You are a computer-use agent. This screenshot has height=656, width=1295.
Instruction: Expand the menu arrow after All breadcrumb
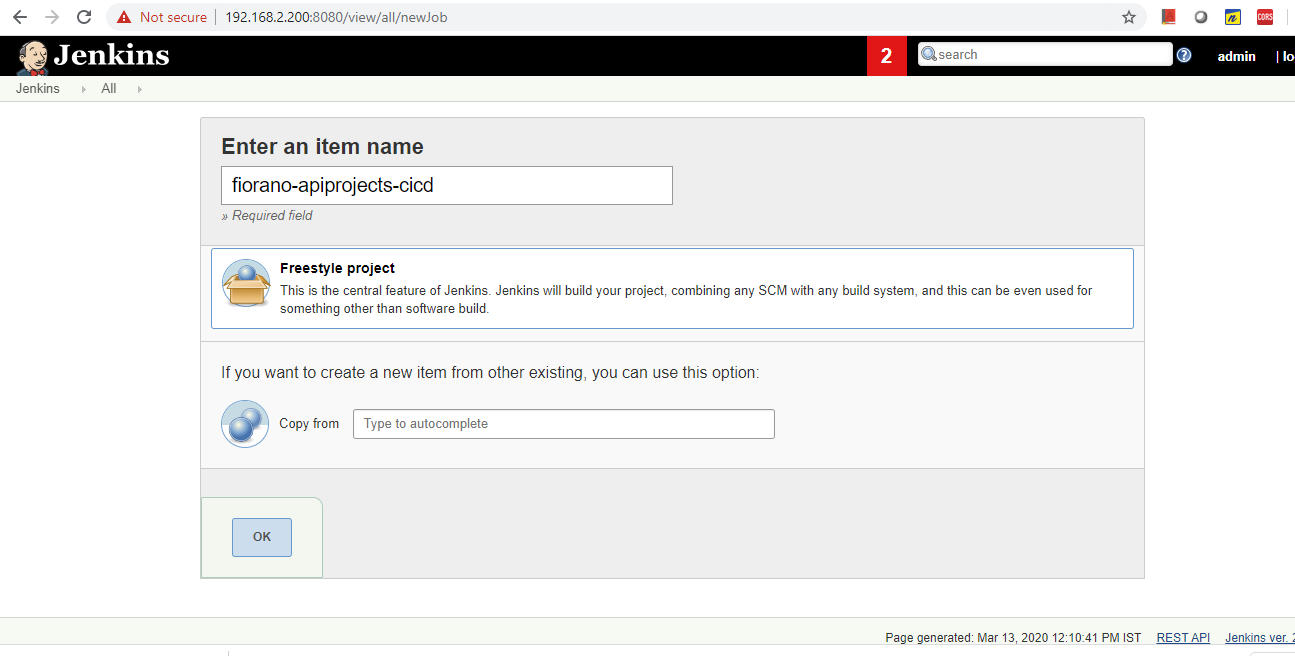tap(139, 89)
